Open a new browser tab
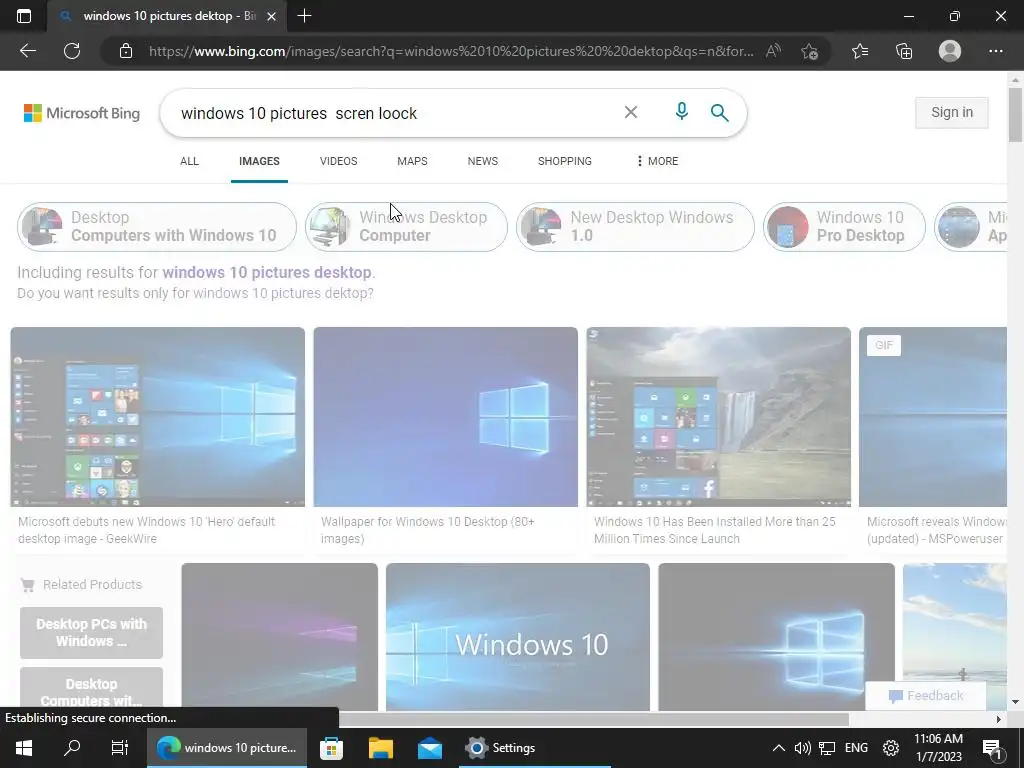1024x768 pixels. click(304, 16)
